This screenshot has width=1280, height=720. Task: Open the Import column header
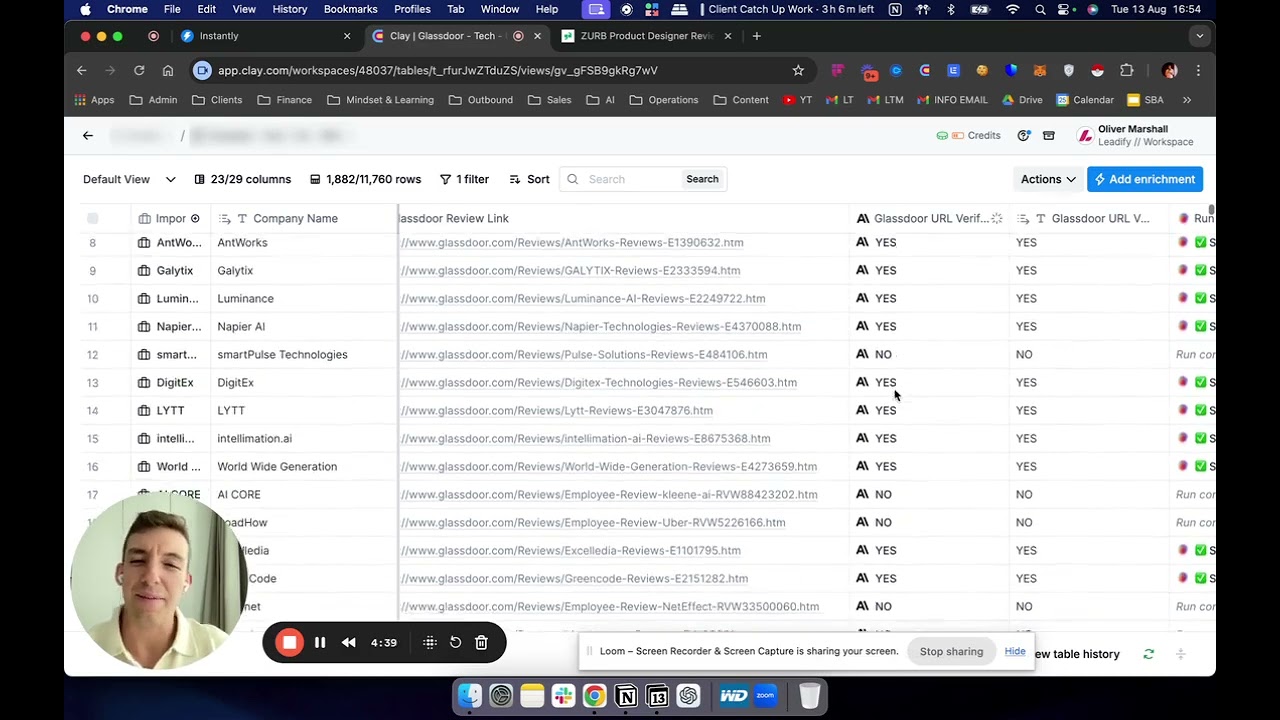(169, 219)
